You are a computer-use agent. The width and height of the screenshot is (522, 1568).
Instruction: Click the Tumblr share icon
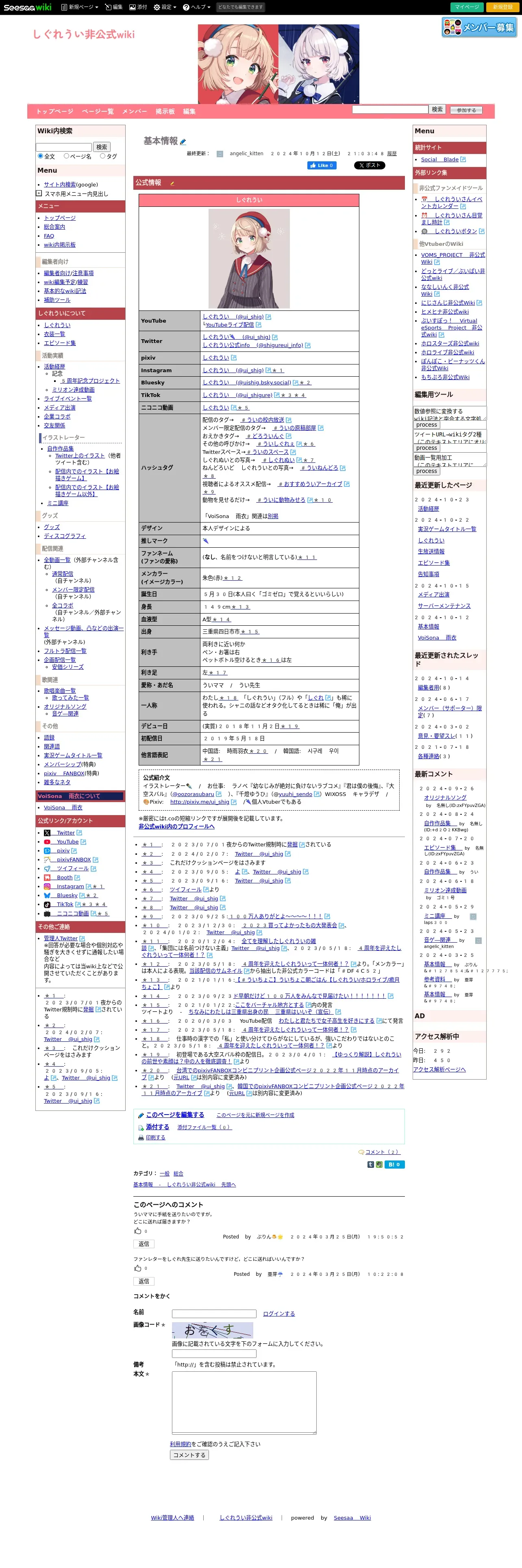(370, 1165)
